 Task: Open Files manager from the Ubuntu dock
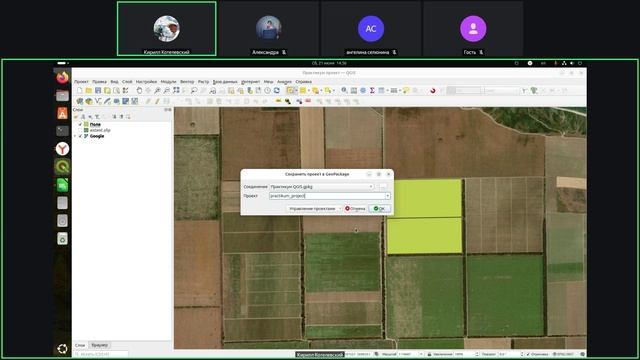62,96
